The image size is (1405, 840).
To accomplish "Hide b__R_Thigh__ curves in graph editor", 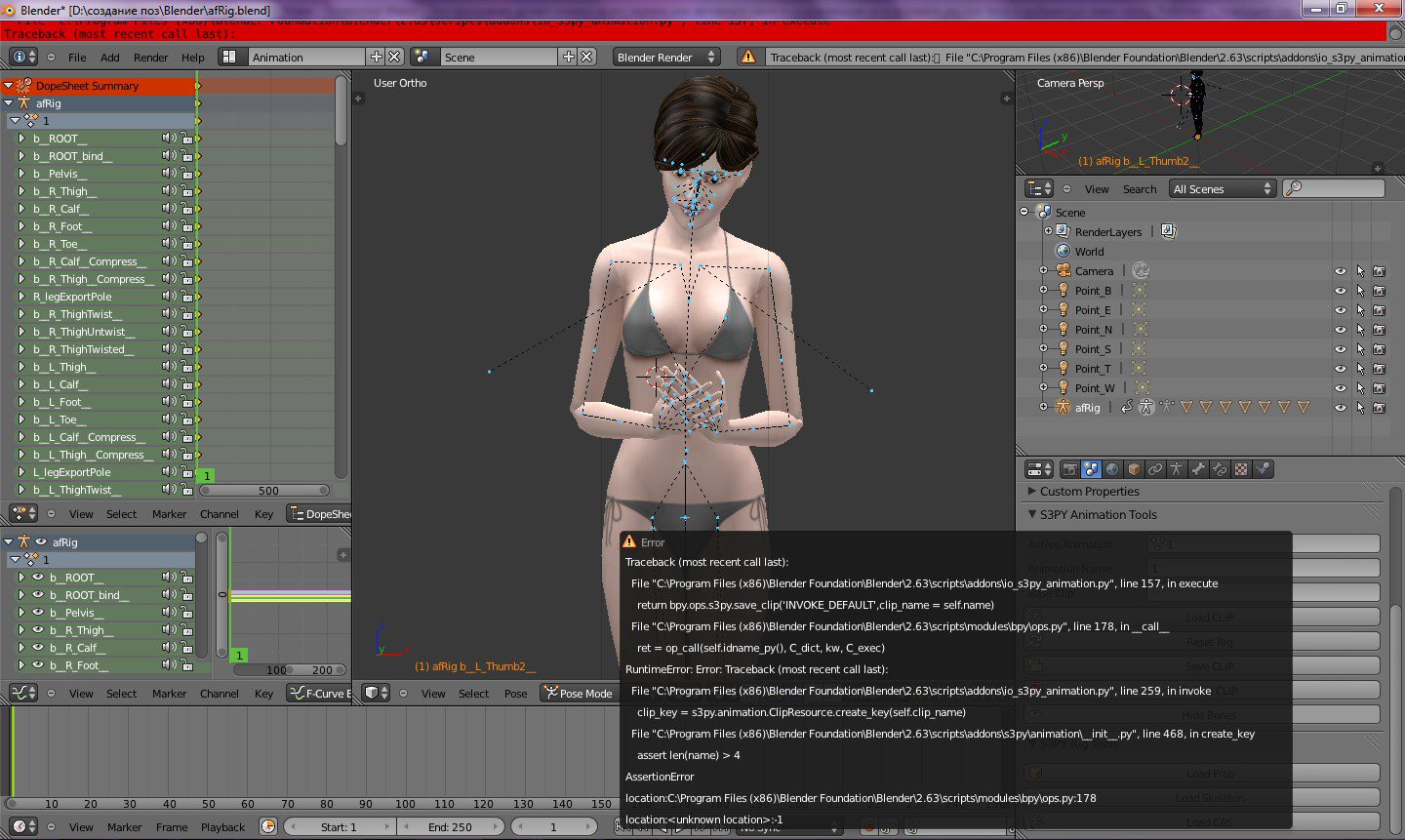I will pos(38,630).
